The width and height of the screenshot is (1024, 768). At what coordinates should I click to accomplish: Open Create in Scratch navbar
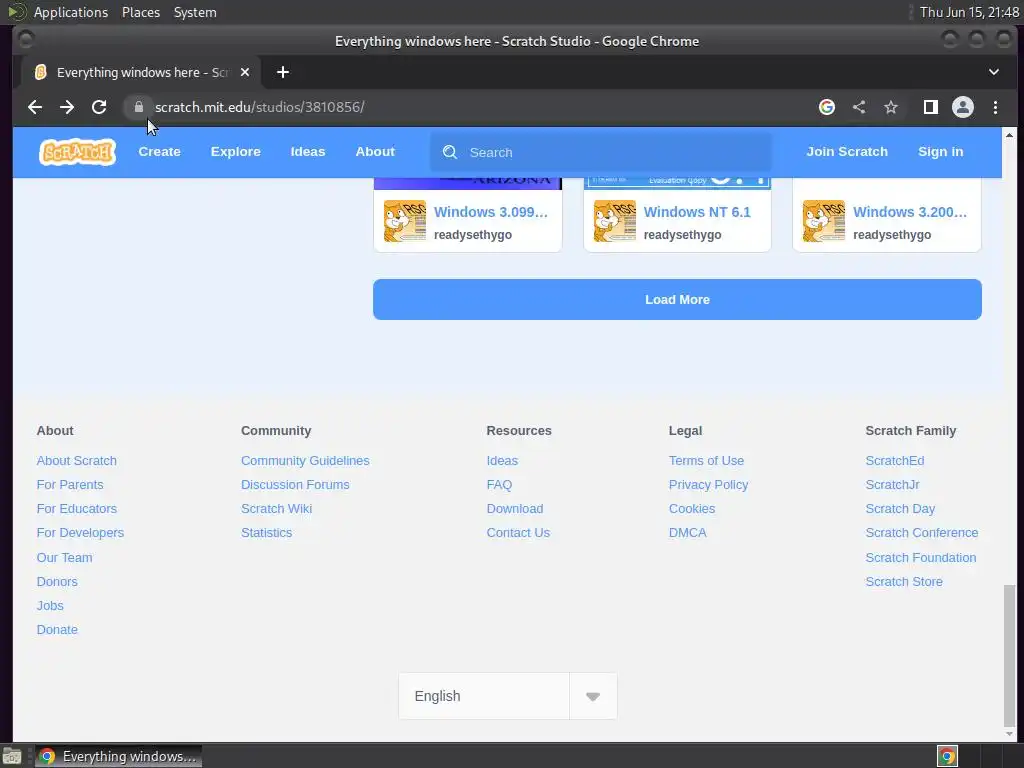click(x=159, y=152)
